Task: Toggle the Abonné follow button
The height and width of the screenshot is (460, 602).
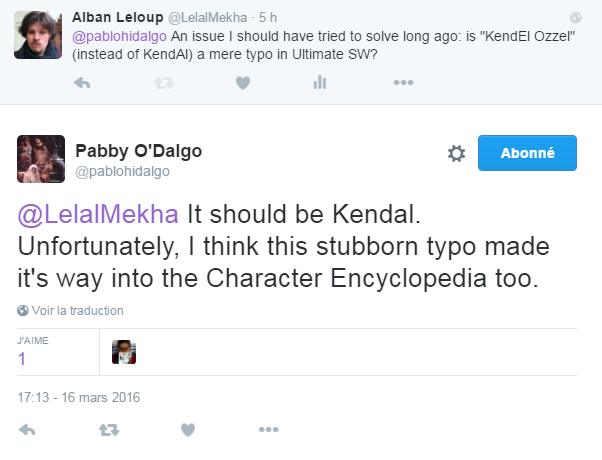Action: 527,153
